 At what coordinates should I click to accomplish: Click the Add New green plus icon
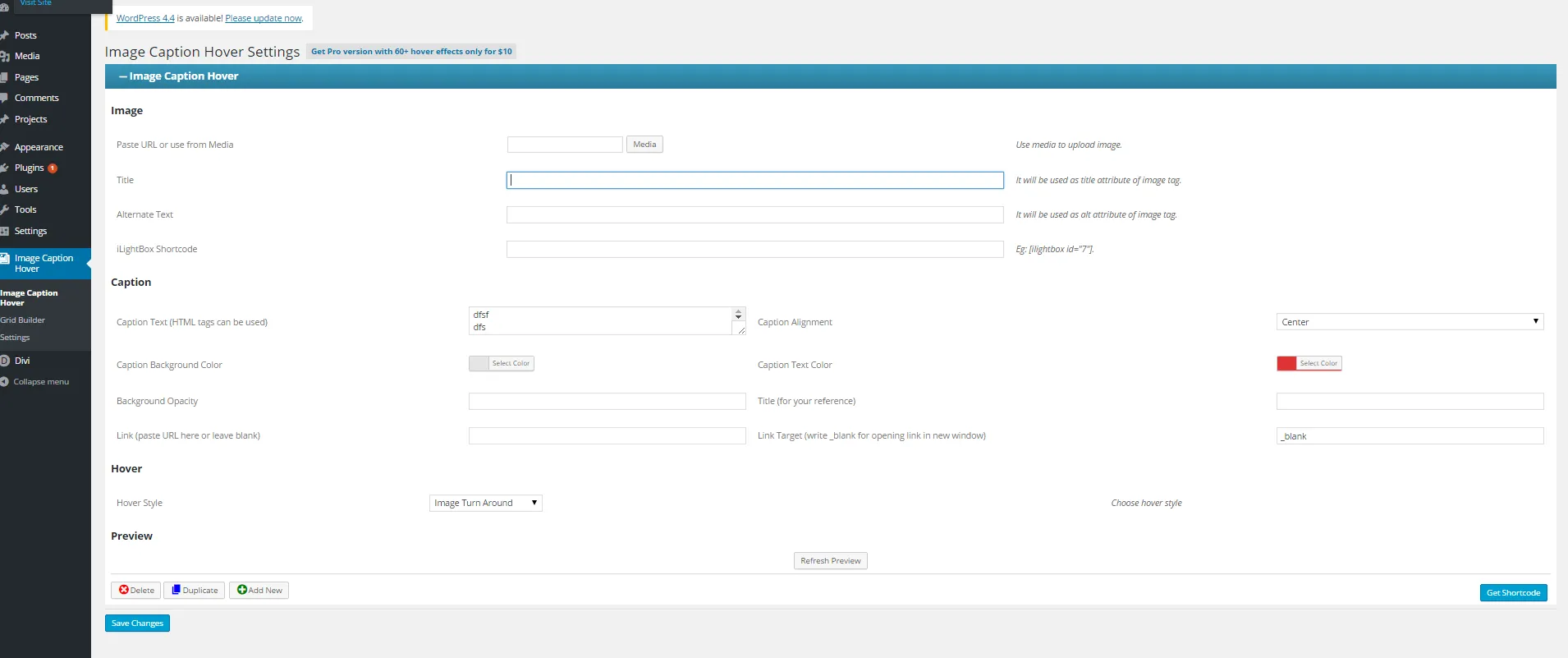tap(242, 590)
